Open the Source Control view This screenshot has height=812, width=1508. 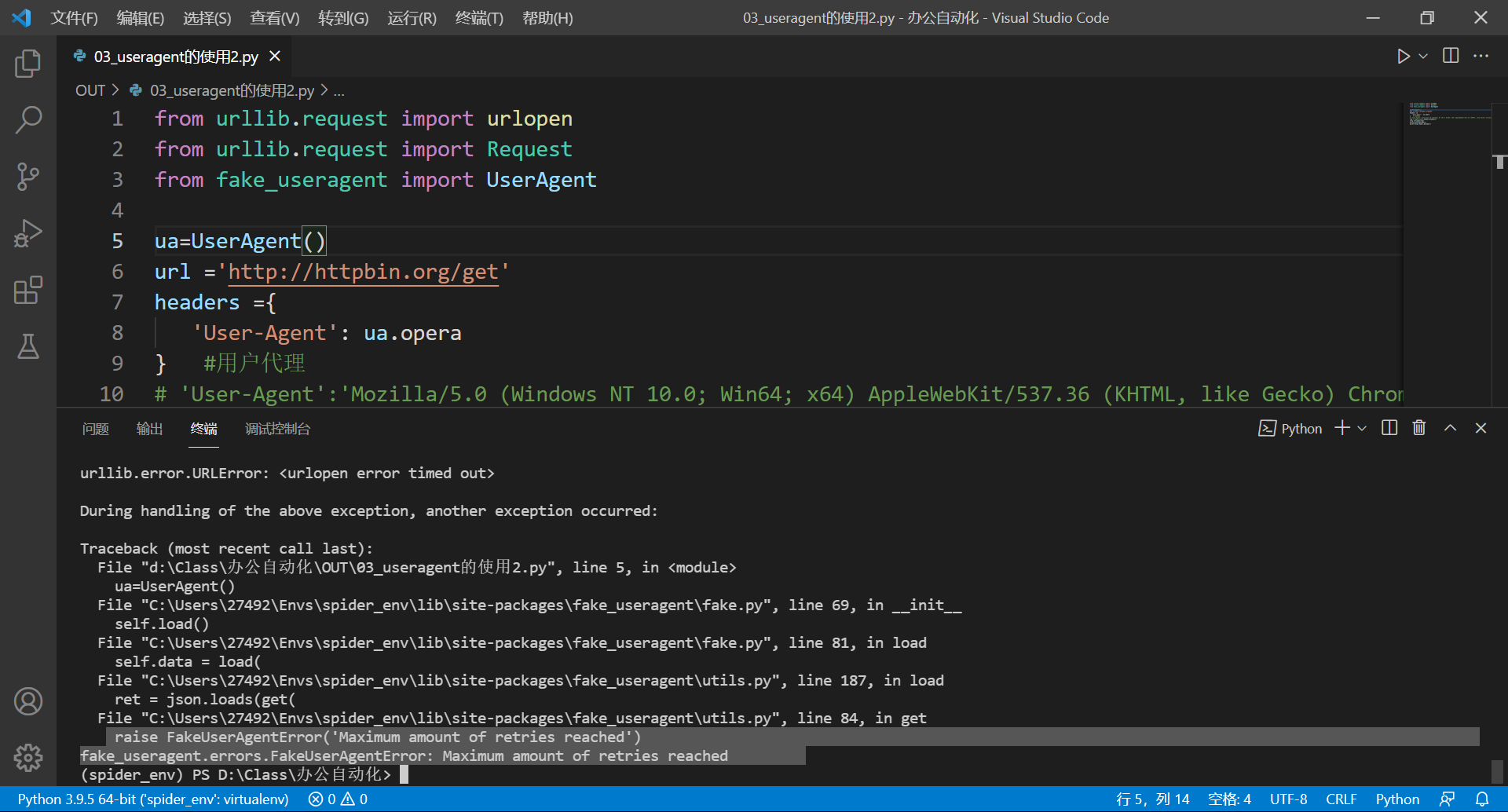pos(28,177)
